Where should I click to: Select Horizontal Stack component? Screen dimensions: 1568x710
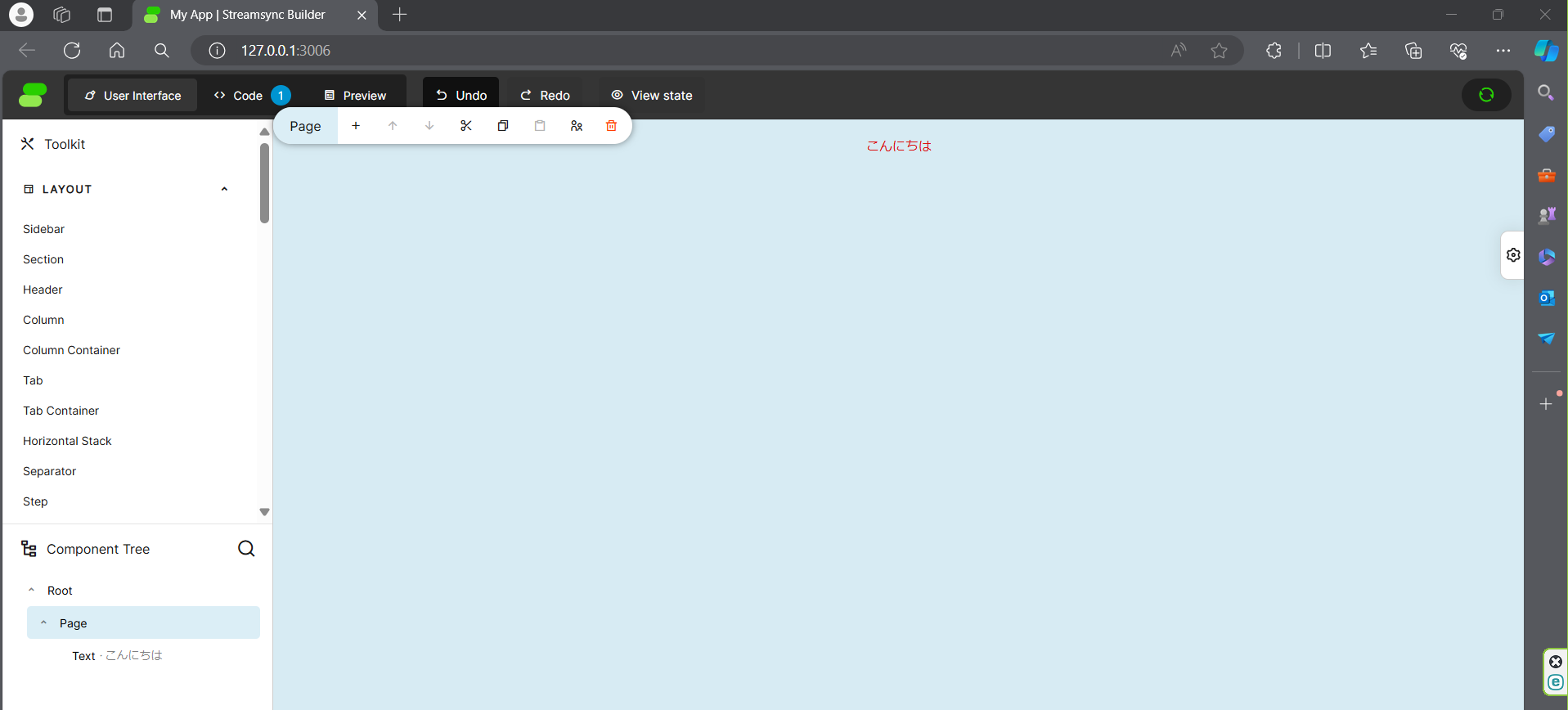(x=67, y=441)
